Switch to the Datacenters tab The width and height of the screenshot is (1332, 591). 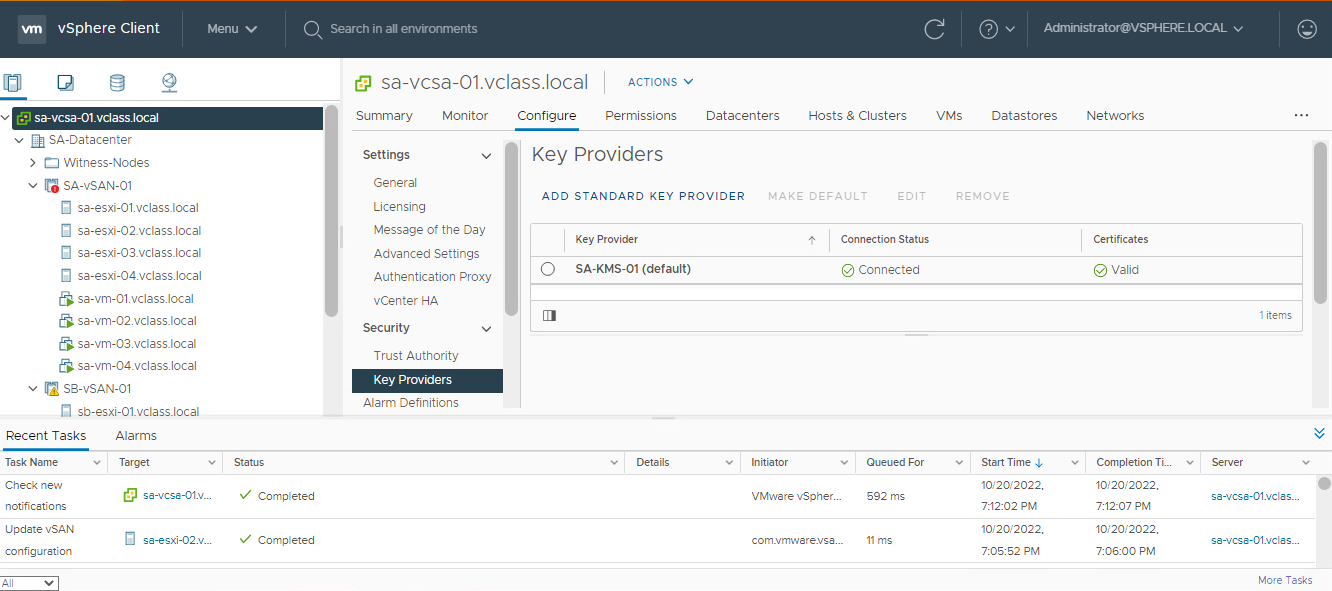(743, 116)
